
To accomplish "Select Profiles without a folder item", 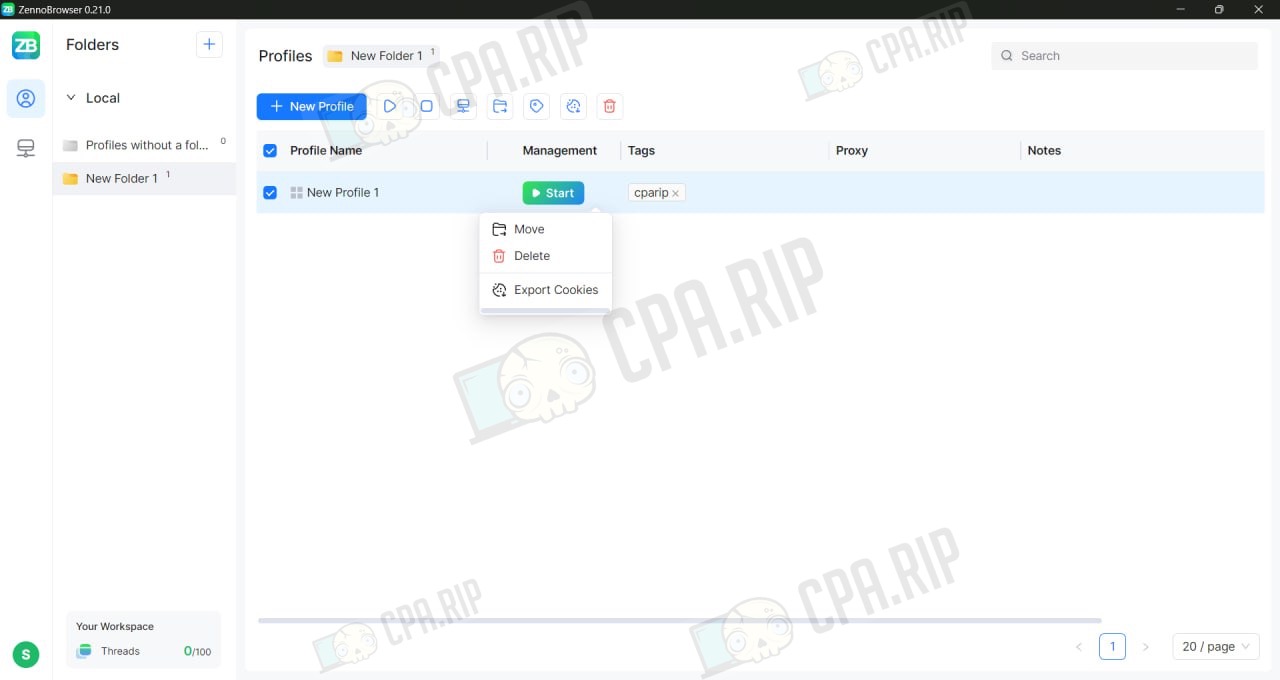I will tap(144, 145).
